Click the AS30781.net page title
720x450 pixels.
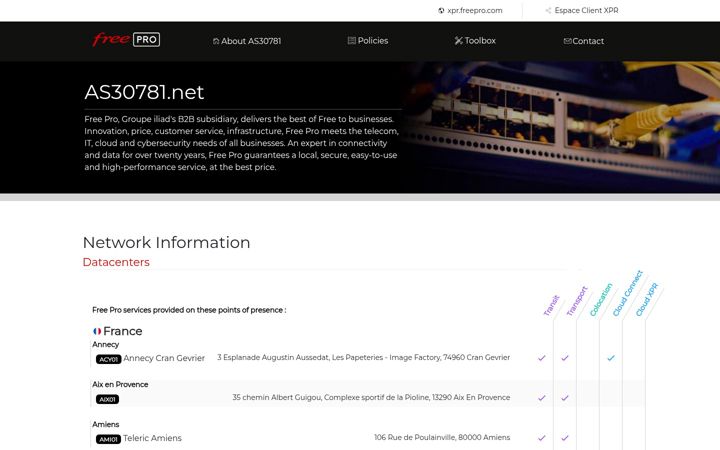point(144,92)
